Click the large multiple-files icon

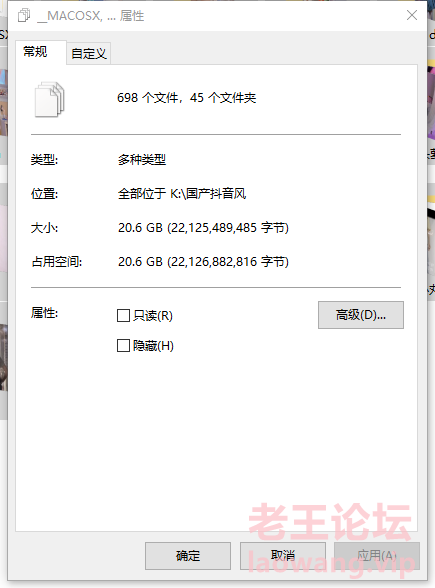50,99
